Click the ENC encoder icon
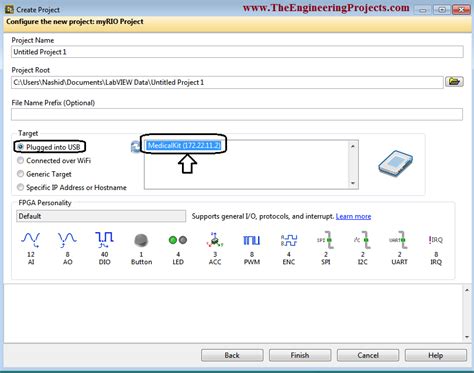 (x=289, y=240)
